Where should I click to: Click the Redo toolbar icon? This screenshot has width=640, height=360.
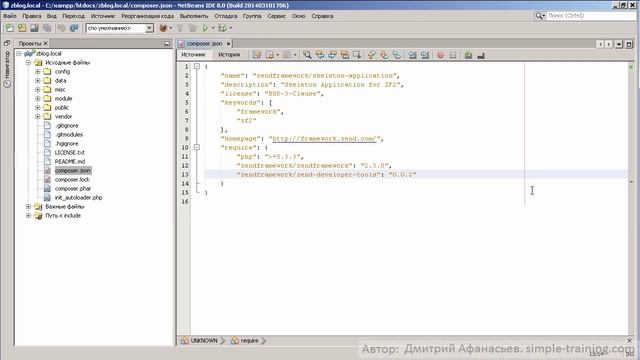(x=74, y=28)
